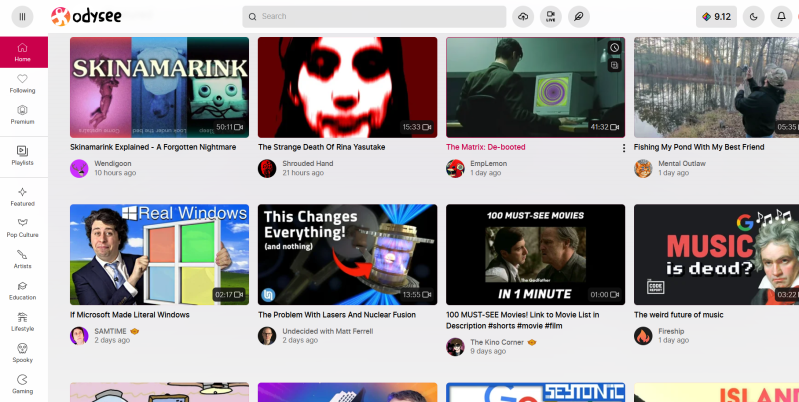The width and height of the screenshot is (799, 402).
Task: Play Skinamarink Explained video thumbnail
Action: click(x=159, y=87)
